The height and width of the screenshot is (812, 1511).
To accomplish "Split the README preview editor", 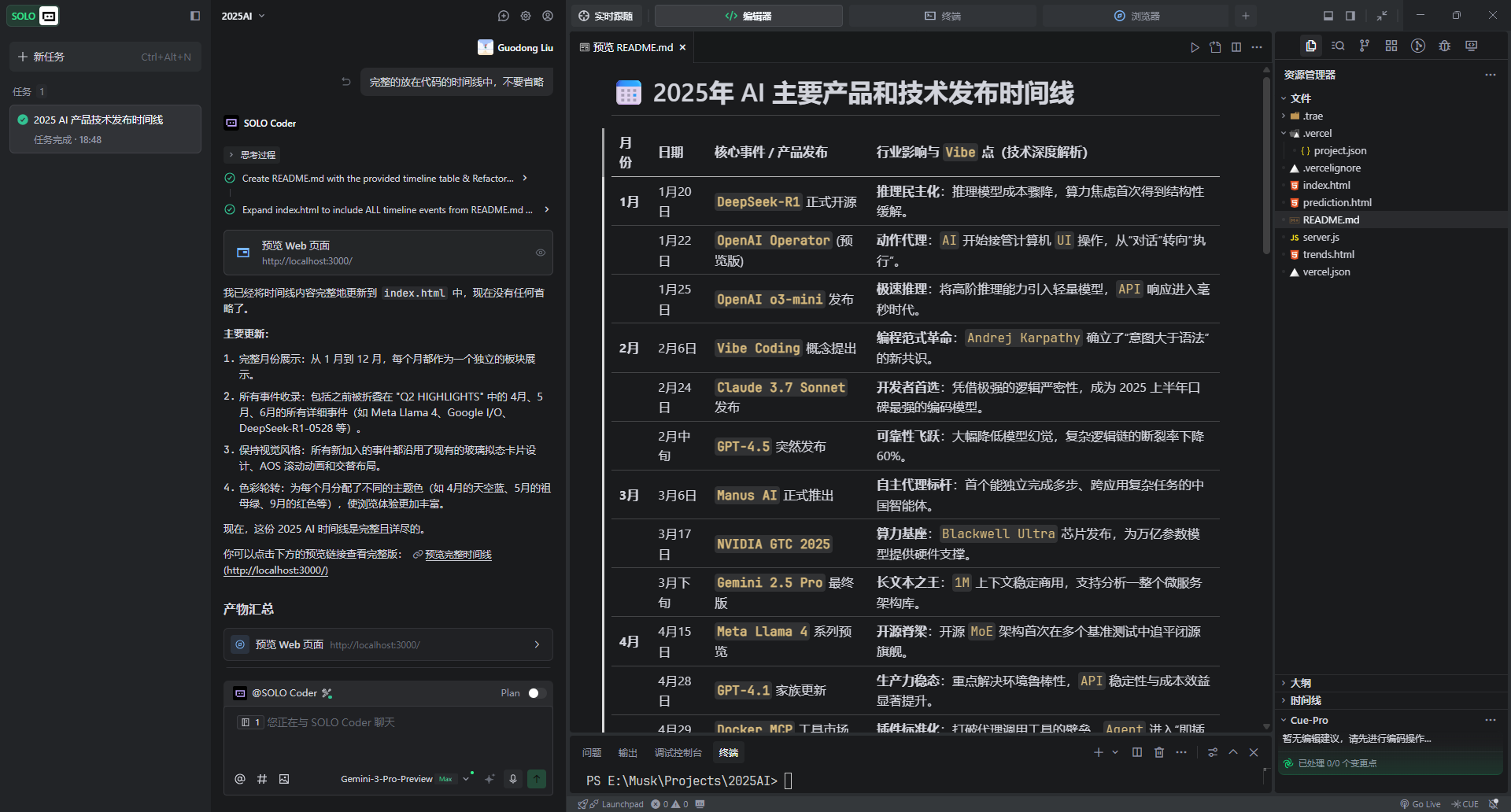I will coord(1236,47).
